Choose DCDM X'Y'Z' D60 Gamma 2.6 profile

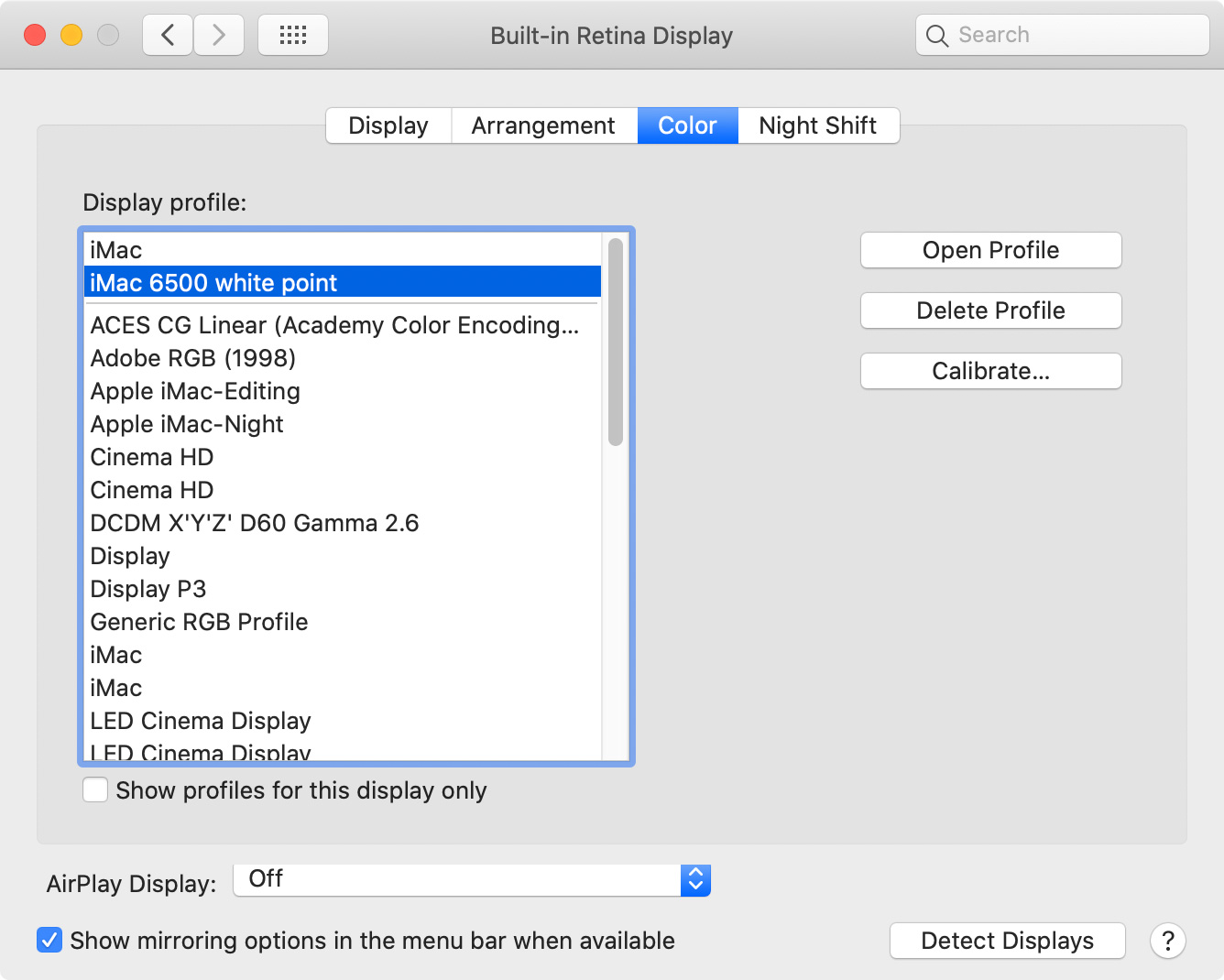[343, 523]
